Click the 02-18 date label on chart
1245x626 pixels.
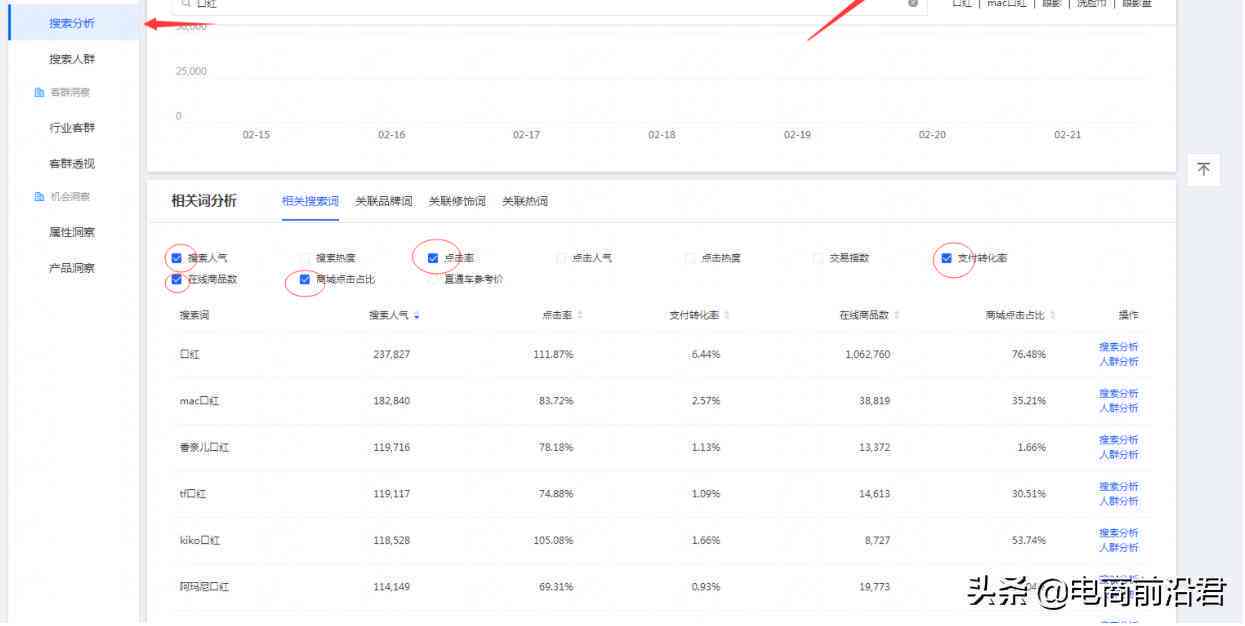[662, 135]
